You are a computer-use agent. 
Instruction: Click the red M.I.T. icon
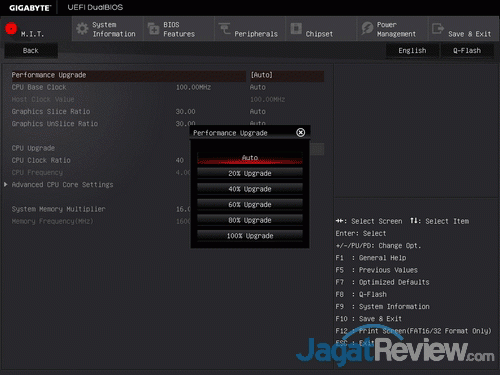pos(11,29)
